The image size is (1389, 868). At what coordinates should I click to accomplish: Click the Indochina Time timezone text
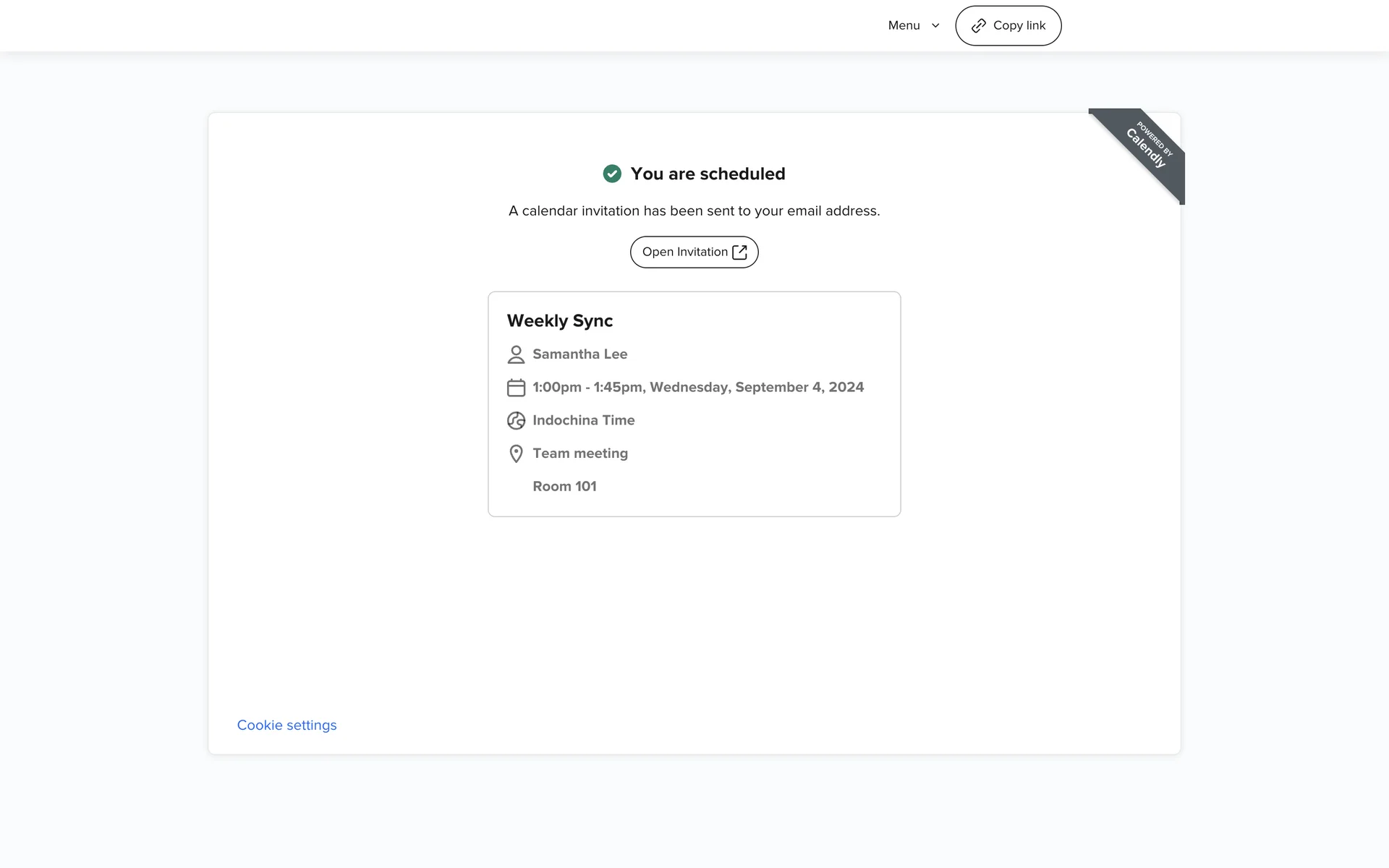(583, 420)
